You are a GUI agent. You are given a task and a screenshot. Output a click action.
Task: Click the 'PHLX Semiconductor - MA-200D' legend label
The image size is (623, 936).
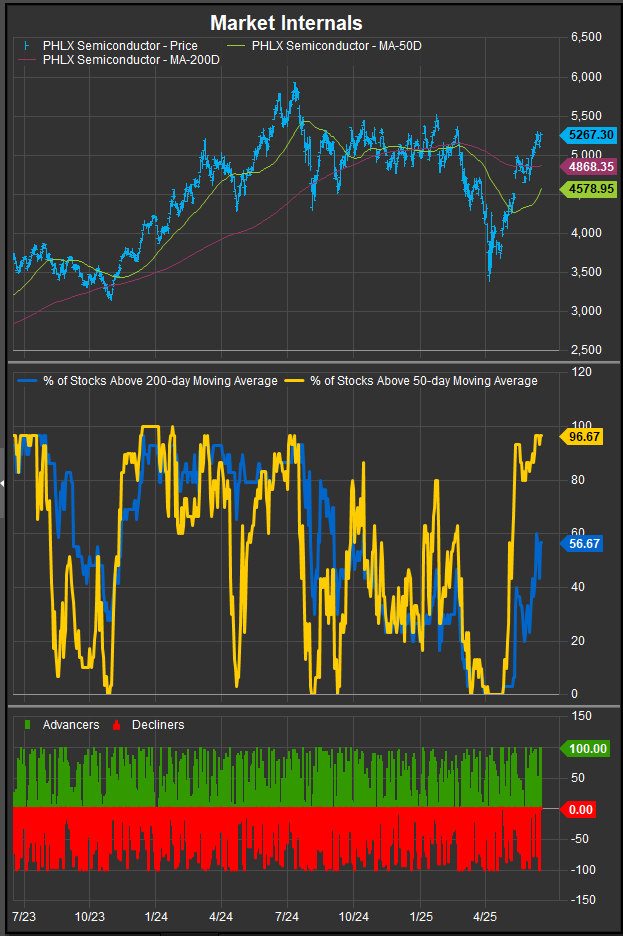[x=131, y=60]
